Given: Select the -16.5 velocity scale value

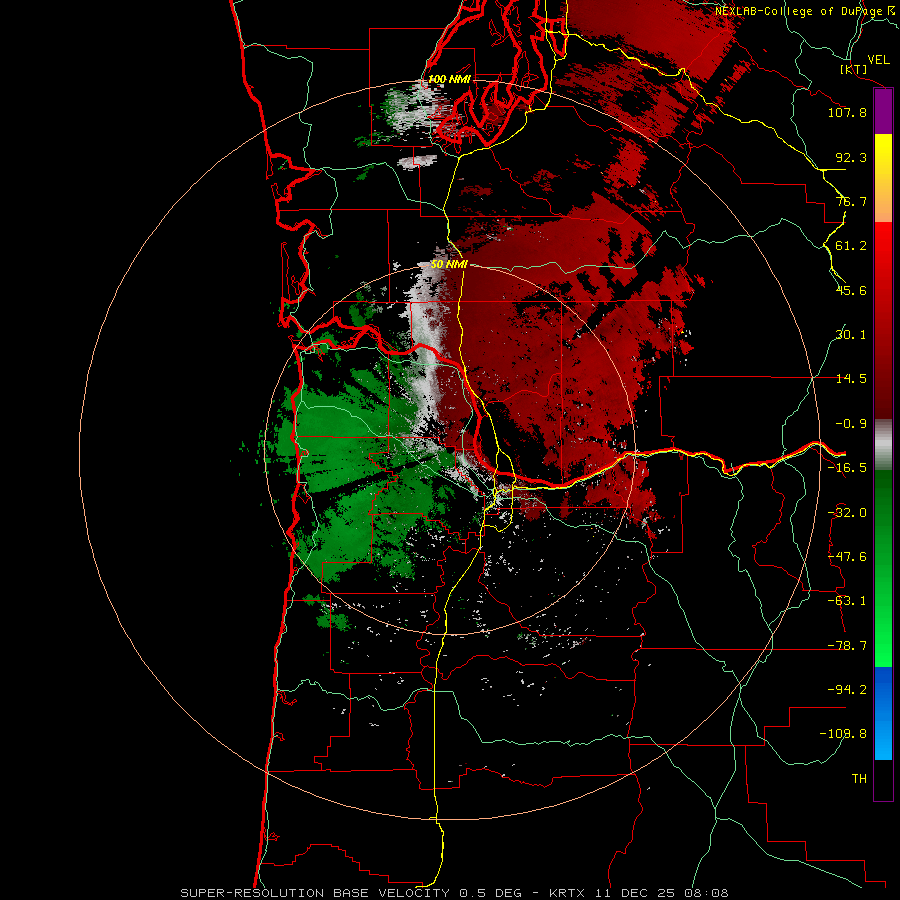Looking at the screenshot, I should pos(847,468).
